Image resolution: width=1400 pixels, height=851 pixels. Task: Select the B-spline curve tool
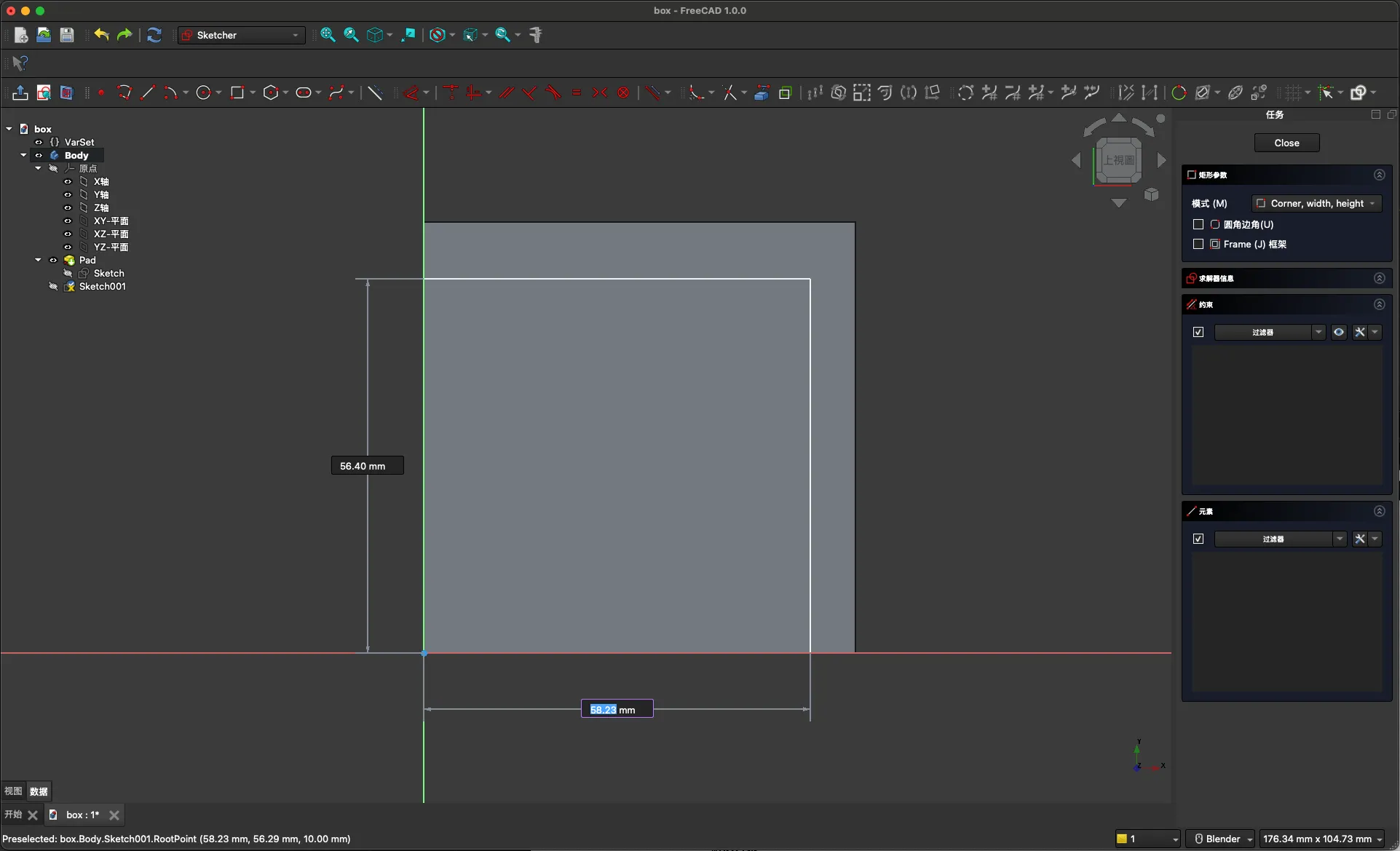pos(336,92)
